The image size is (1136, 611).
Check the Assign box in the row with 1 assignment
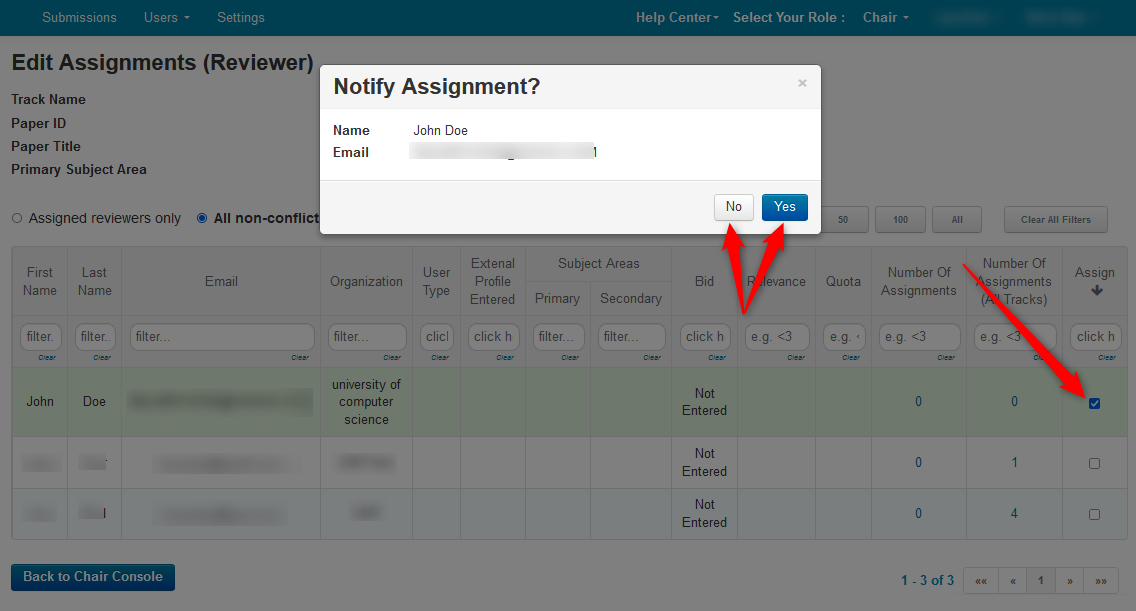click(1094, 463)
